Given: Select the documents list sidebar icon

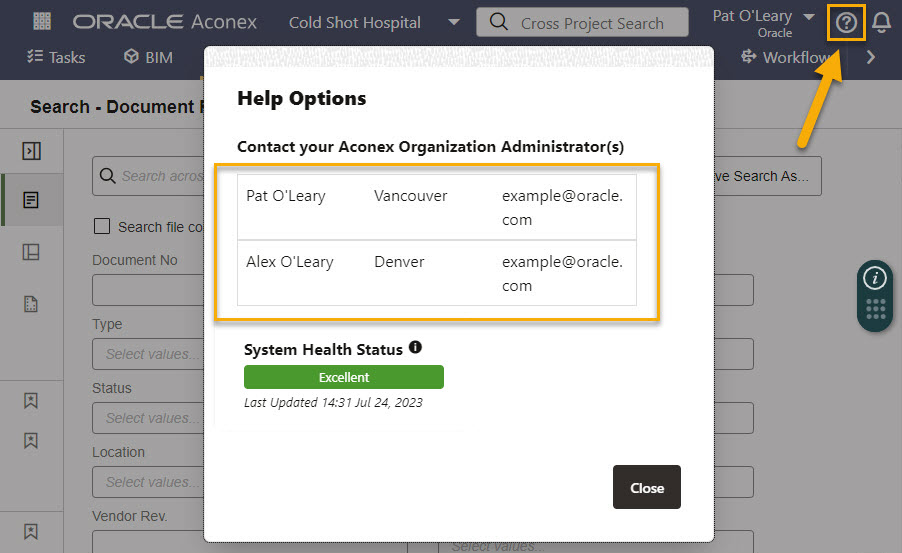Looking at the screenshot, I should coord(31,200).
